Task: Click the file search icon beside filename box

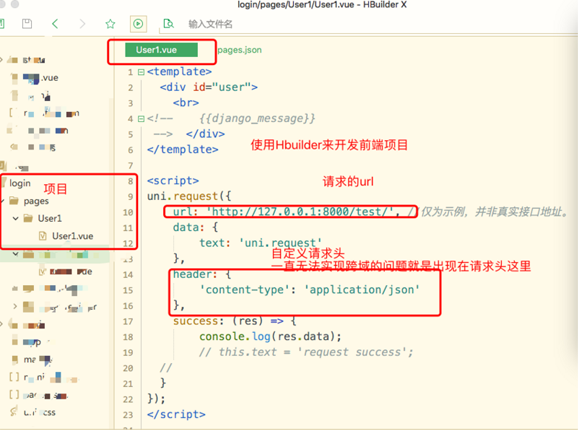Action: point(168,24)
